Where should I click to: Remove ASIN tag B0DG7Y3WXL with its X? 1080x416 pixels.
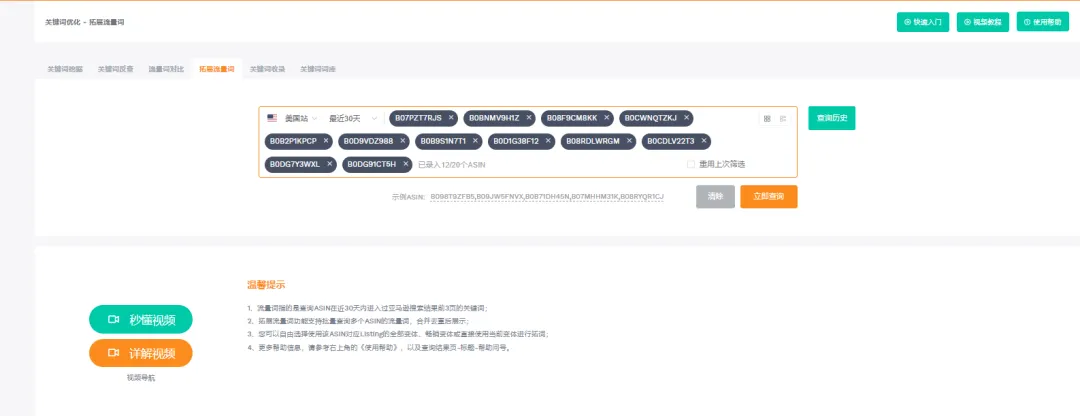pos(330,164)
